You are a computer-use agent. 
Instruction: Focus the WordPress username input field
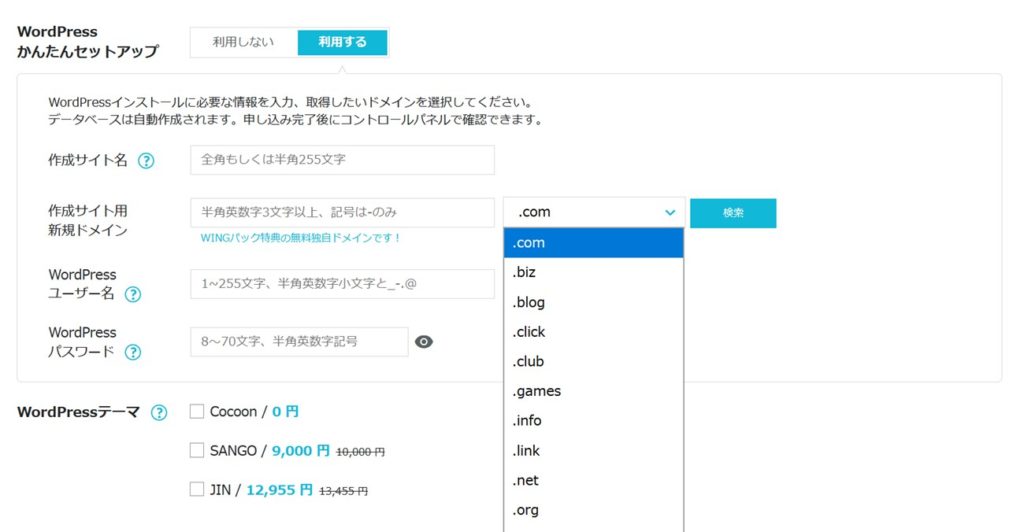pos(342,284)
